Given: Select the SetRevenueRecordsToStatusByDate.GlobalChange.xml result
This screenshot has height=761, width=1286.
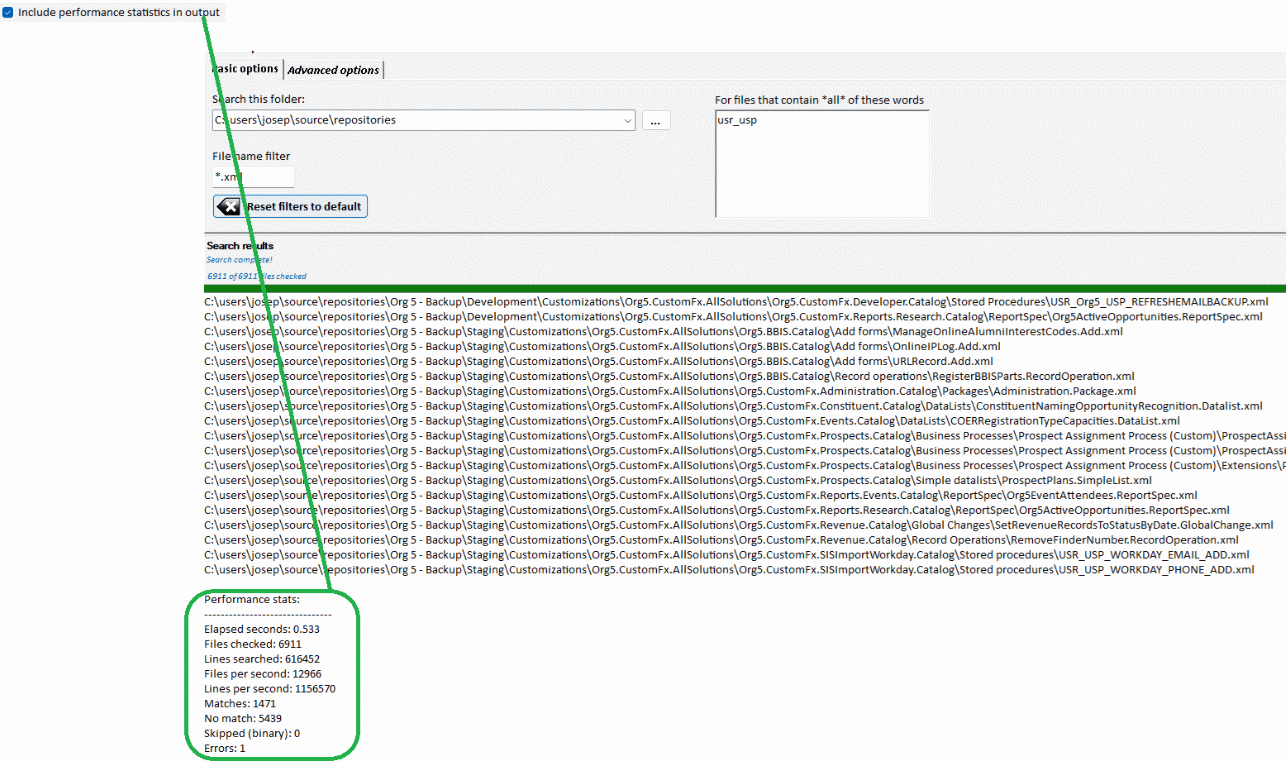Looking at the screenshot, I should click(739, 525).
